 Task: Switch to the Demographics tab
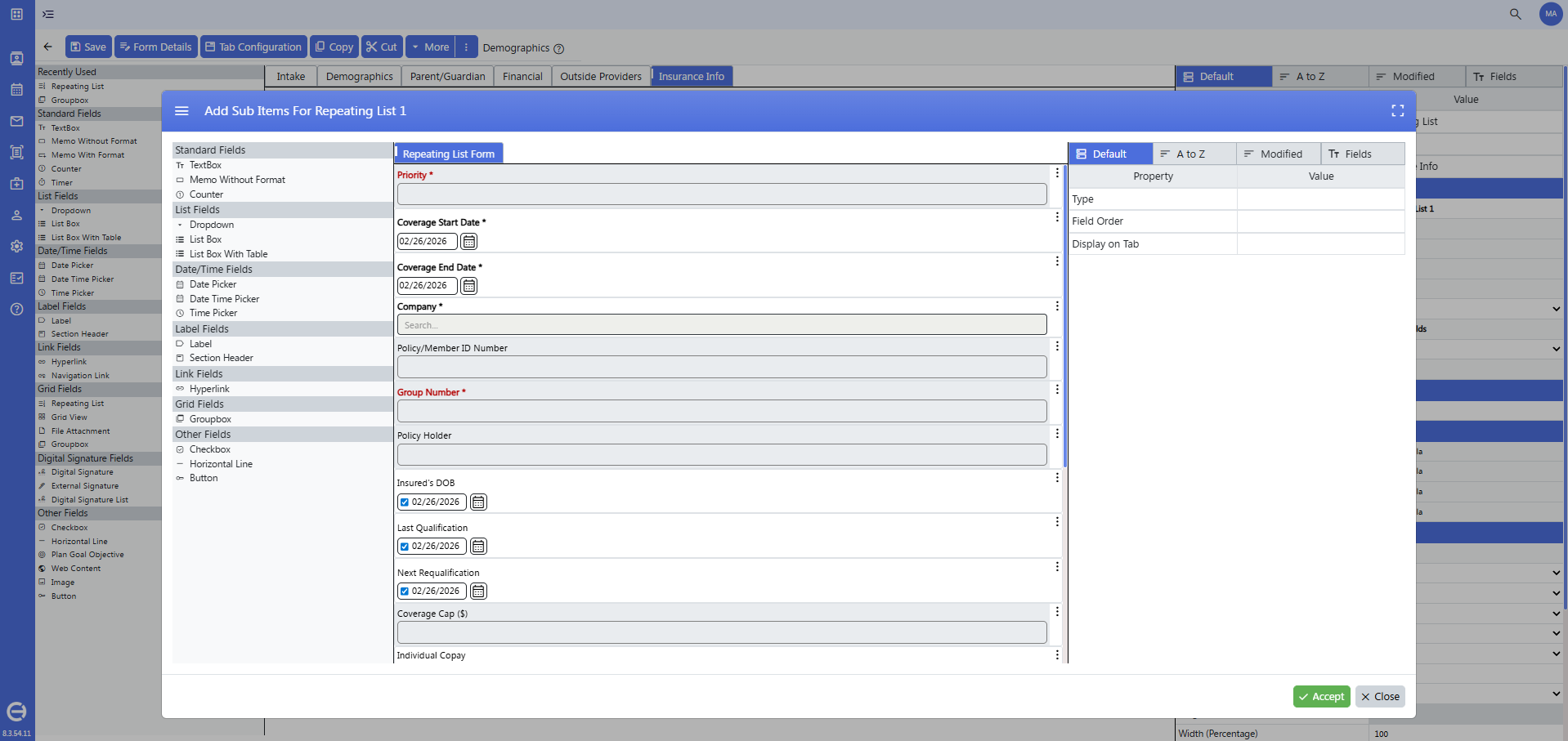pyautogui.click(x=359, y=76)
